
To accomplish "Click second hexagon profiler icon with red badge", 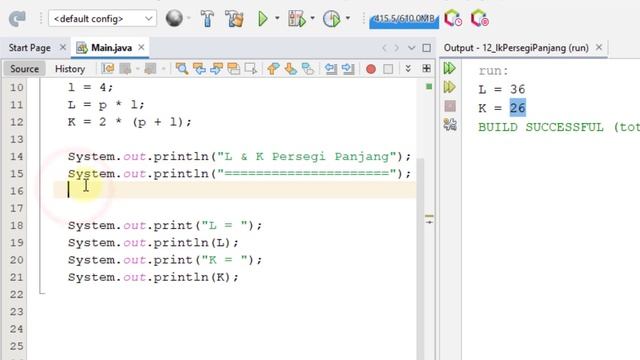I will coord(479,18).
